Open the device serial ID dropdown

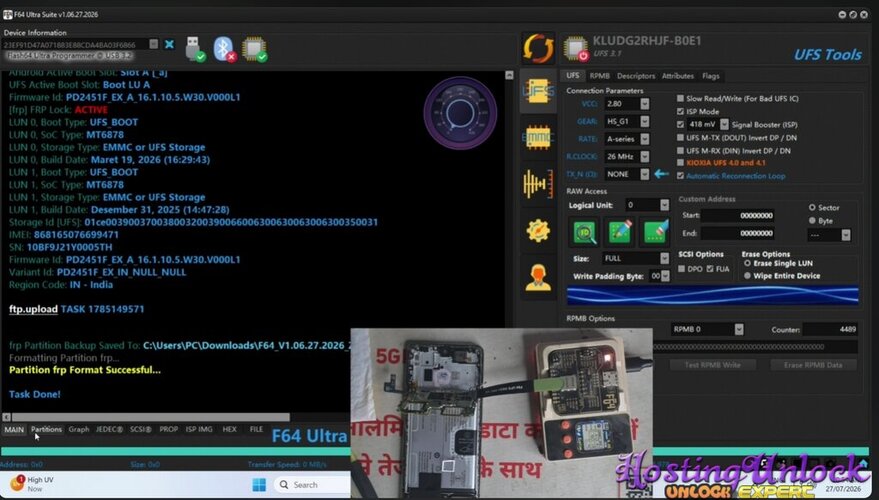[x=154, y=44]
